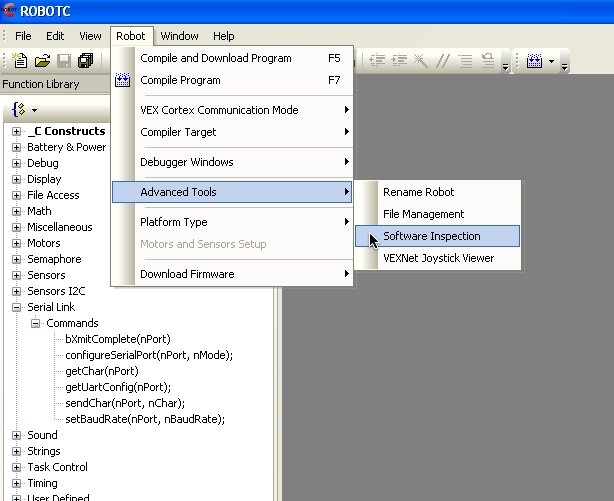The height and width of the screenshot is (501, 614).
Task: Expand the Battery & Power node
Action: 16,147
